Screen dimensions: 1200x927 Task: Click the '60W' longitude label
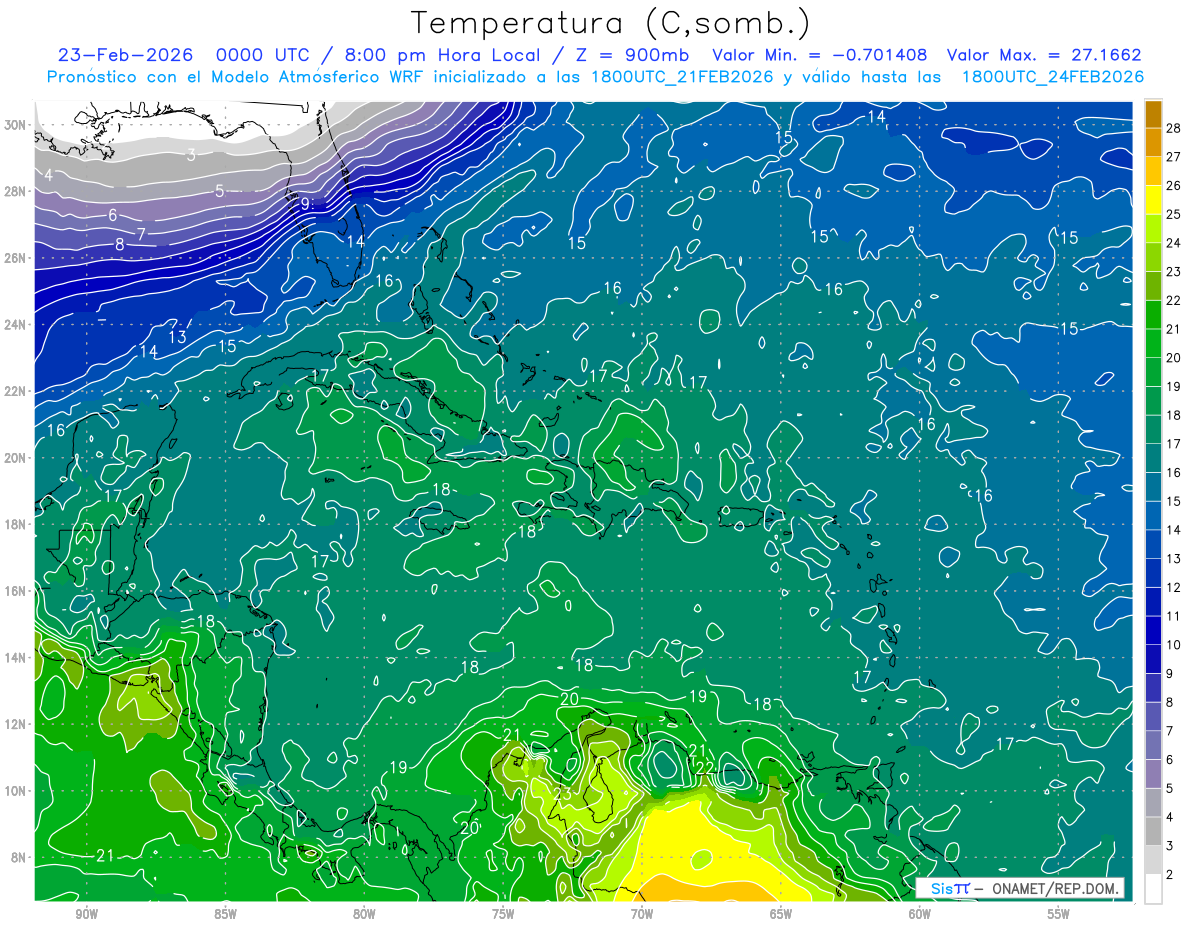[x=920, y=914]
